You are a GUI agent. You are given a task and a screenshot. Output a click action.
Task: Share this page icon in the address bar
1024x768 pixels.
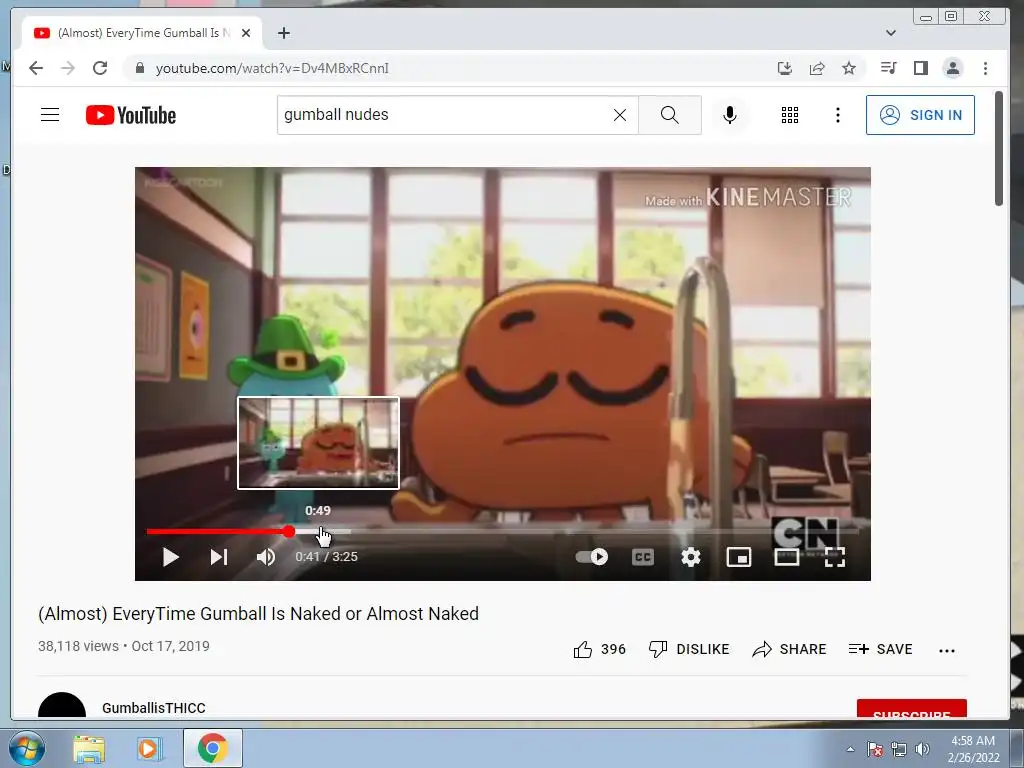coord(817,68)
